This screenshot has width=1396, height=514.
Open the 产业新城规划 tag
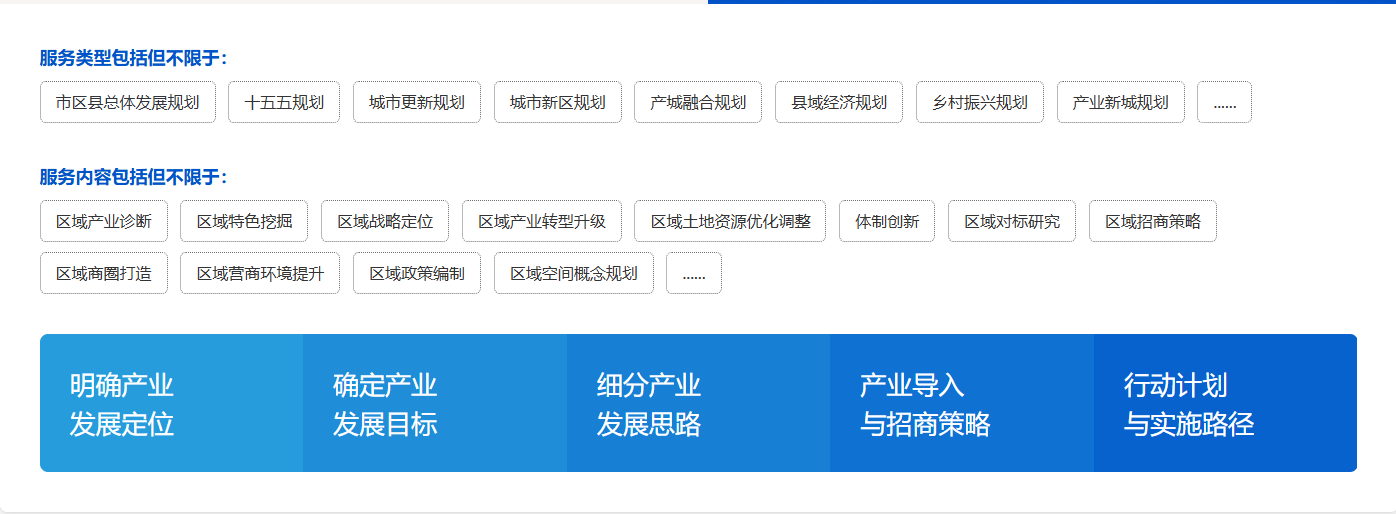pos(1120,102)
